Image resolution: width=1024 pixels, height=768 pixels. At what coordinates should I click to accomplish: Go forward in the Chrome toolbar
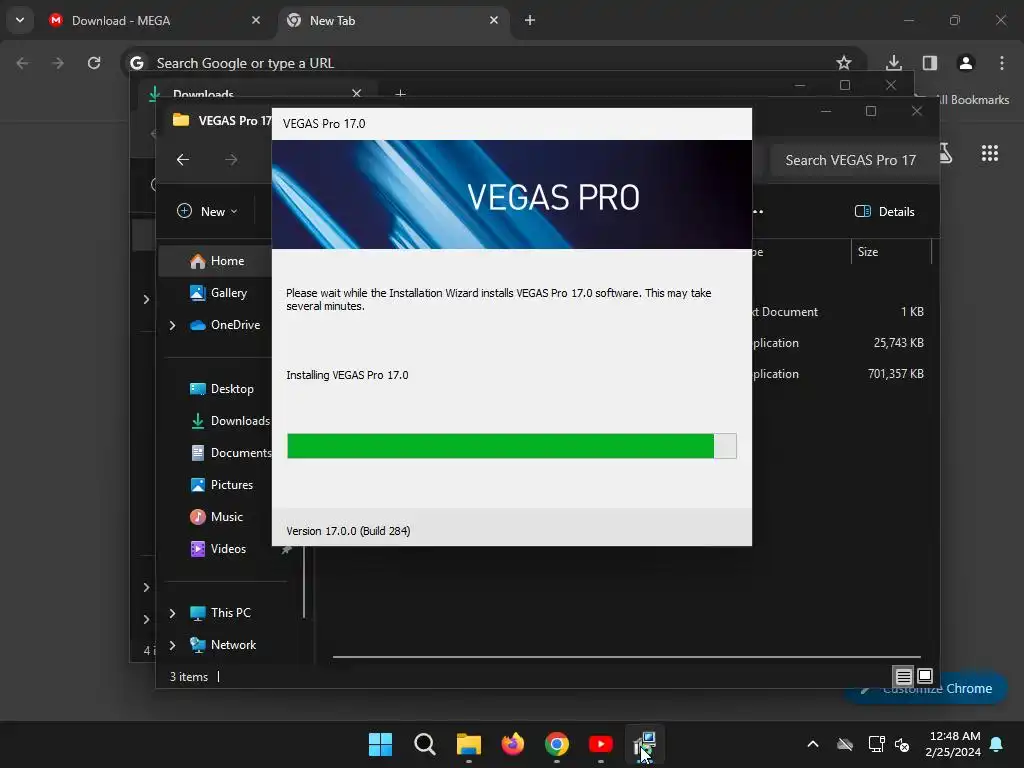click(58, 63)
